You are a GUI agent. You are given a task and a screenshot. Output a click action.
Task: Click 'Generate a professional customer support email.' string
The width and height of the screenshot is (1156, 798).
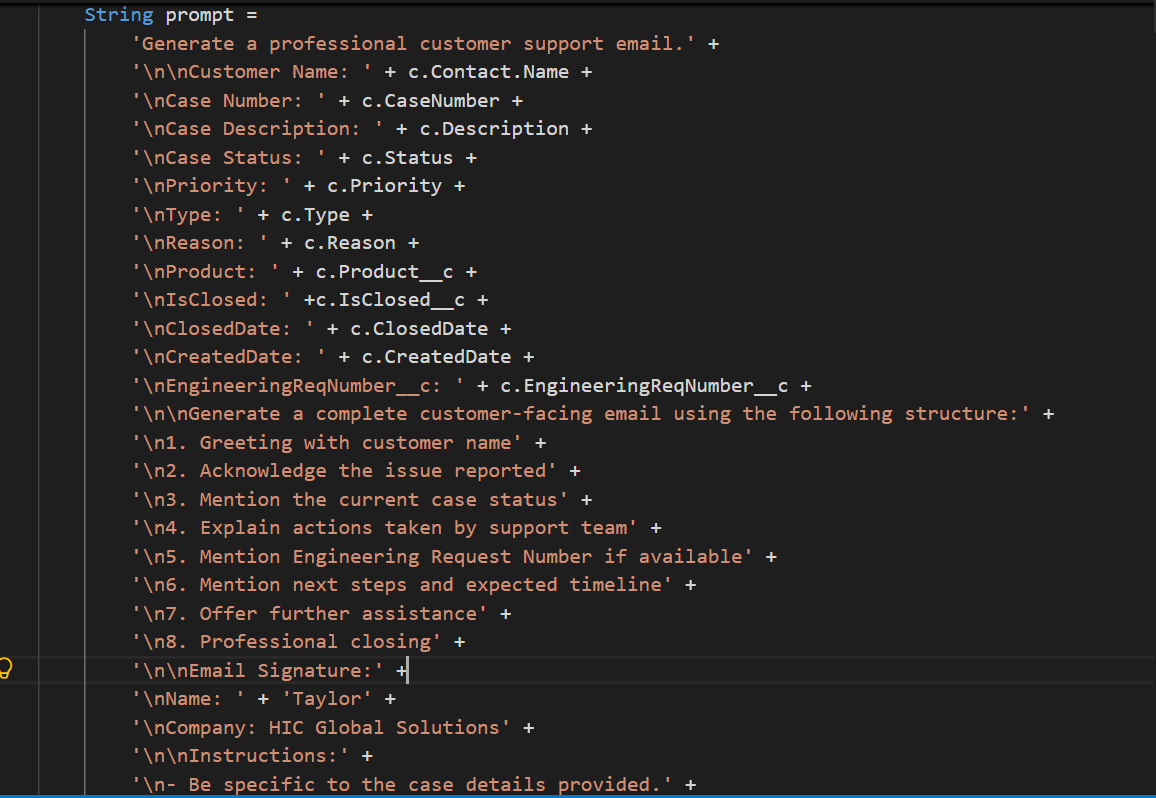point(414,44)
